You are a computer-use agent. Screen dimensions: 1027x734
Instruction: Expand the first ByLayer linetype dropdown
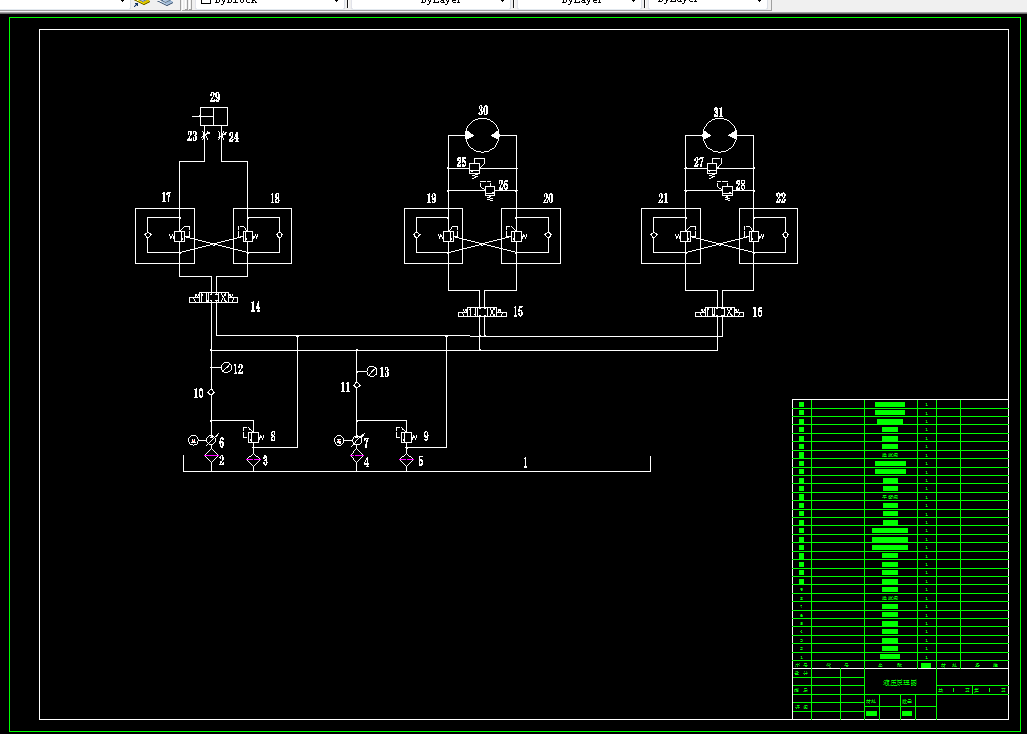430,2
